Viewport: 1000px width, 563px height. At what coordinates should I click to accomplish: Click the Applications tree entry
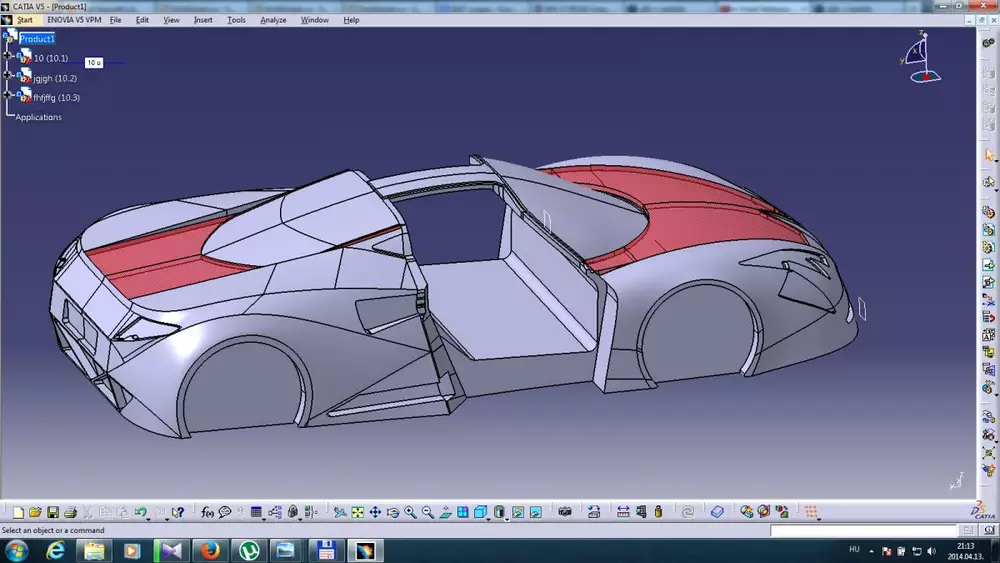tap(39, 117)
